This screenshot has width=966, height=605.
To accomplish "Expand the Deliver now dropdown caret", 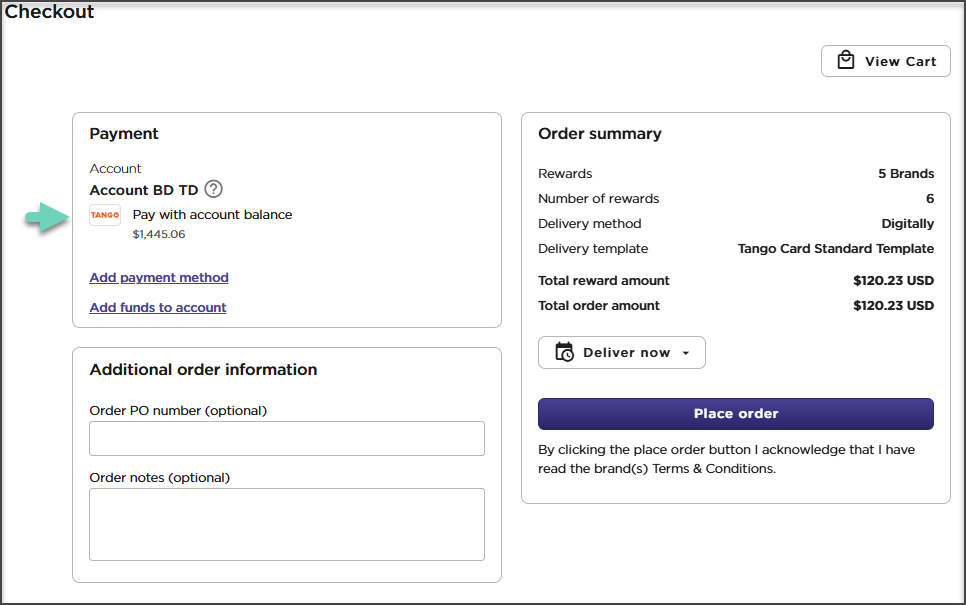I will (x=686, y=353).
